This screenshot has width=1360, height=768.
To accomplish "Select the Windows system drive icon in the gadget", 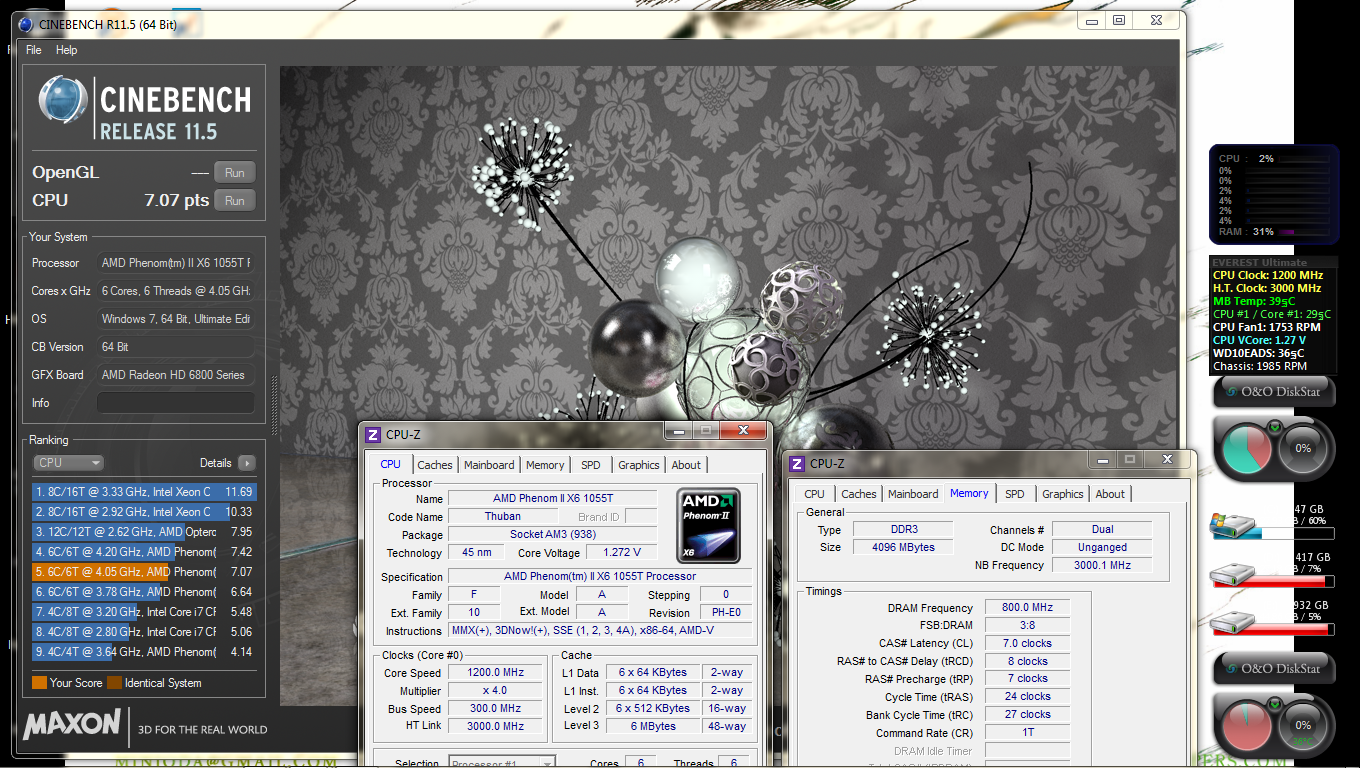I will point(1232,526).
